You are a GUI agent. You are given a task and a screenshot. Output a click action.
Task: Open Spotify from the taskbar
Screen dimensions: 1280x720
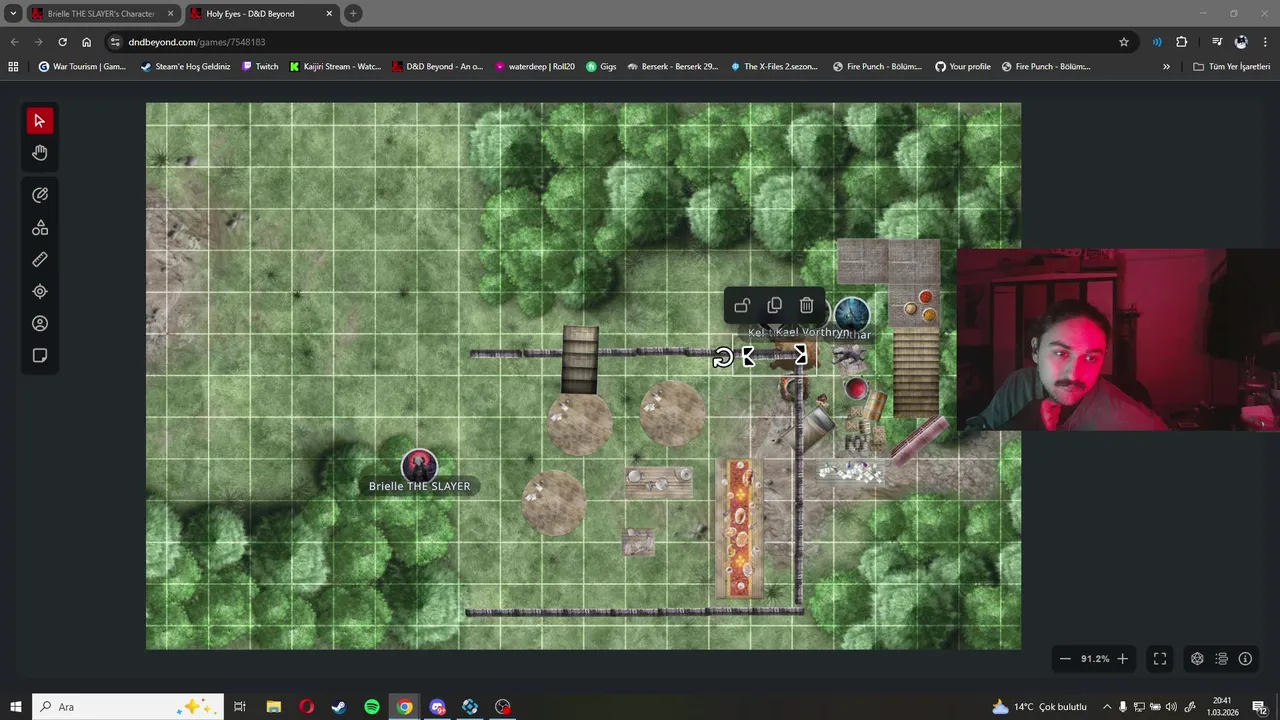(371, 707)
